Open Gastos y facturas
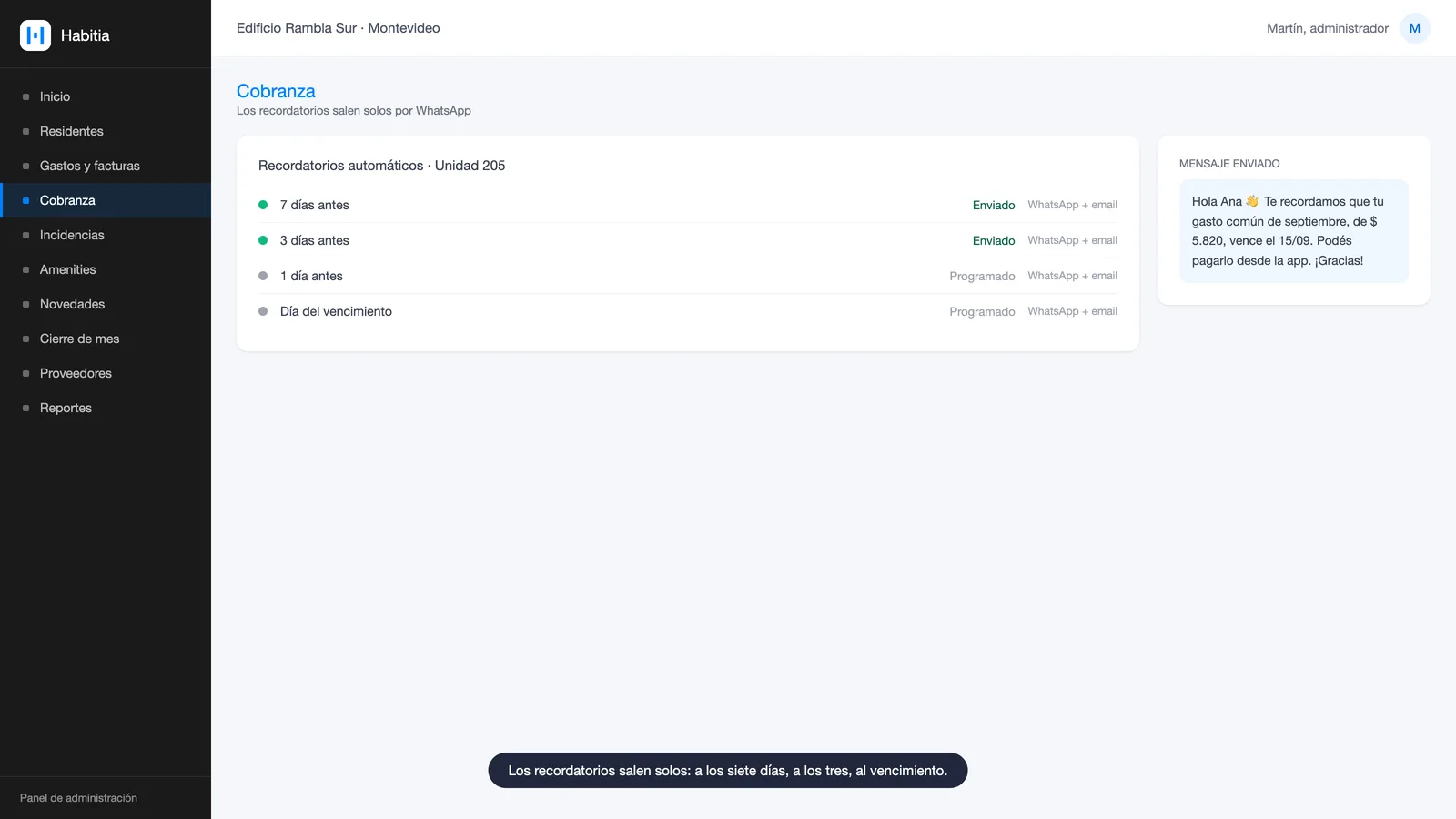The height and width of the screenshot is (819, 1456). pyautogui.click(x=106, y=166)
